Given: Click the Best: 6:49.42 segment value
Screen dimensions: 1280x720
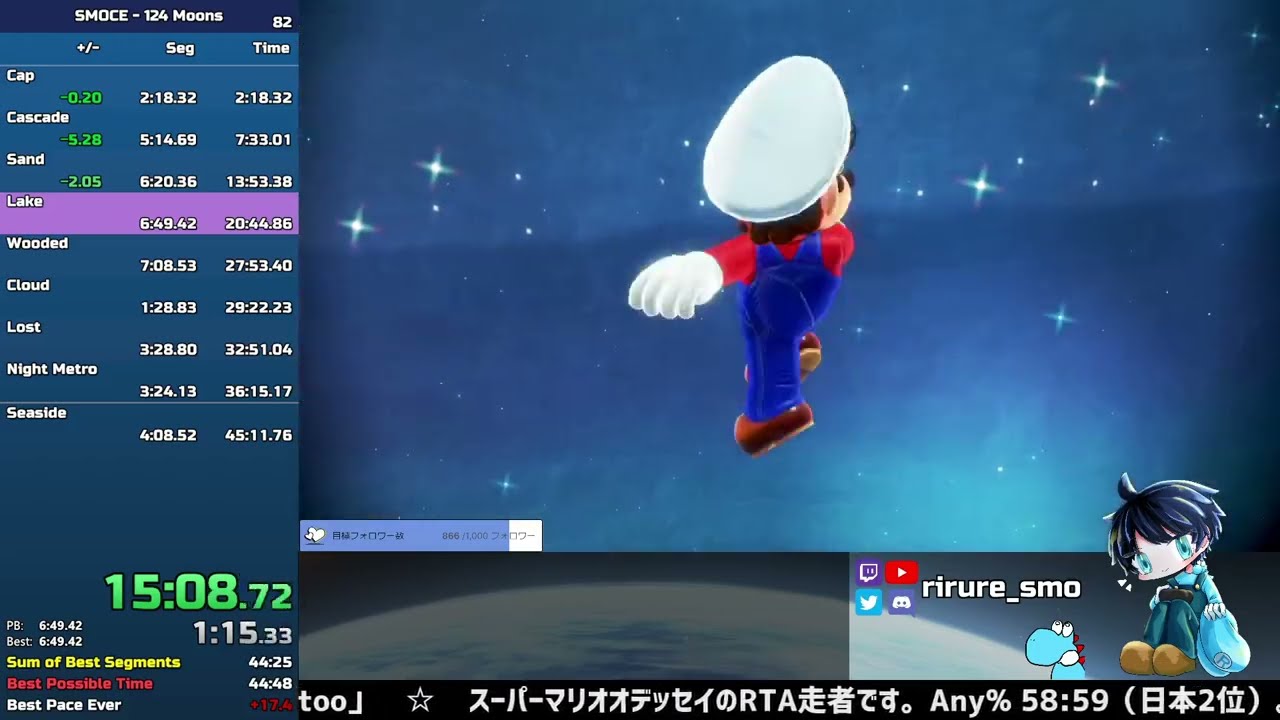Looking at the screenshot, I should [x=61, y=642].
